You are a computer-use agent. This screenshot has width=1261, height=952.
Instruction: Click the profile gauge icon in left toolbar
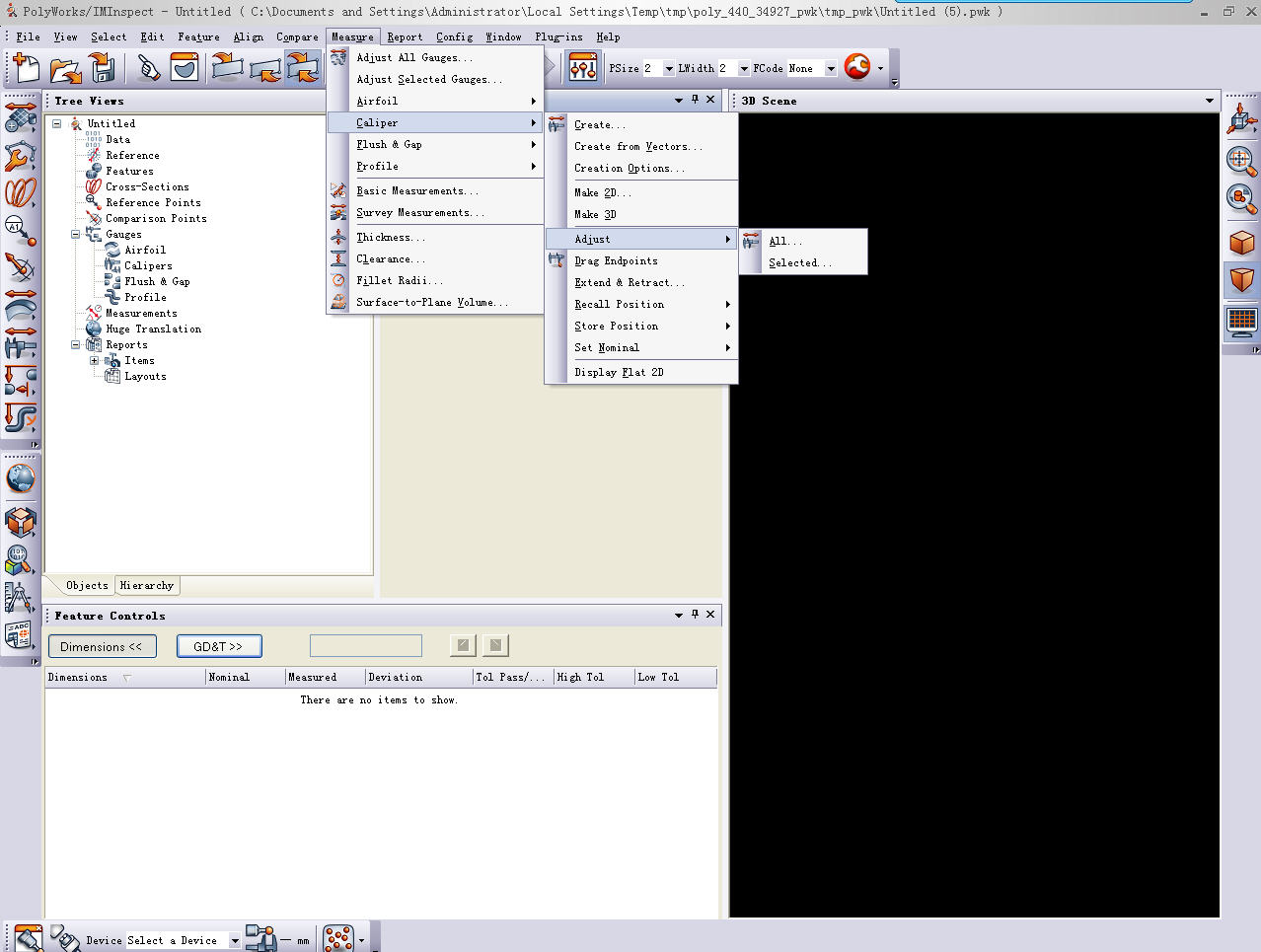(x=20, y=417)
